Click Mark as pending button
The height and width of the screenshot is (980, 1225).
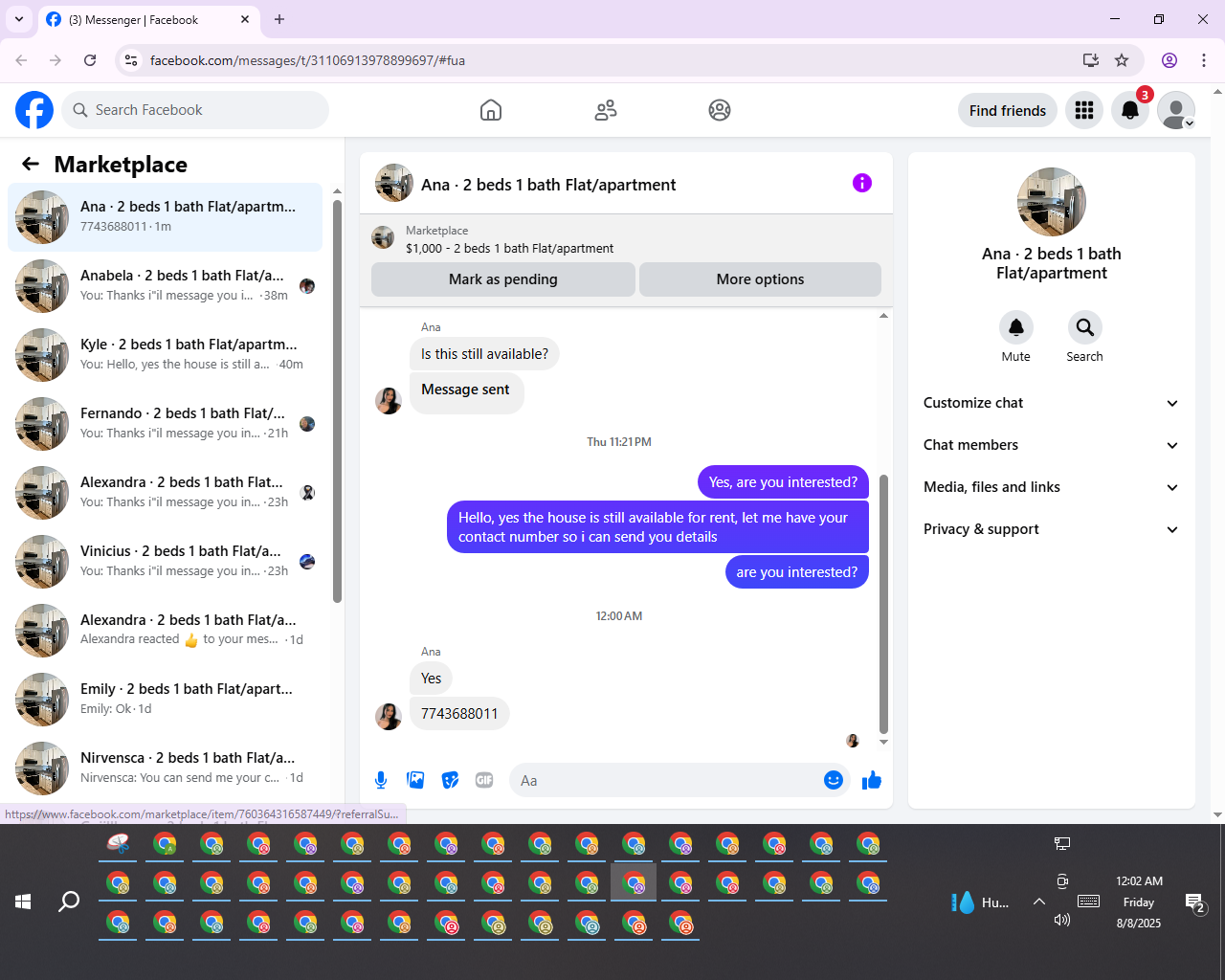503,279
